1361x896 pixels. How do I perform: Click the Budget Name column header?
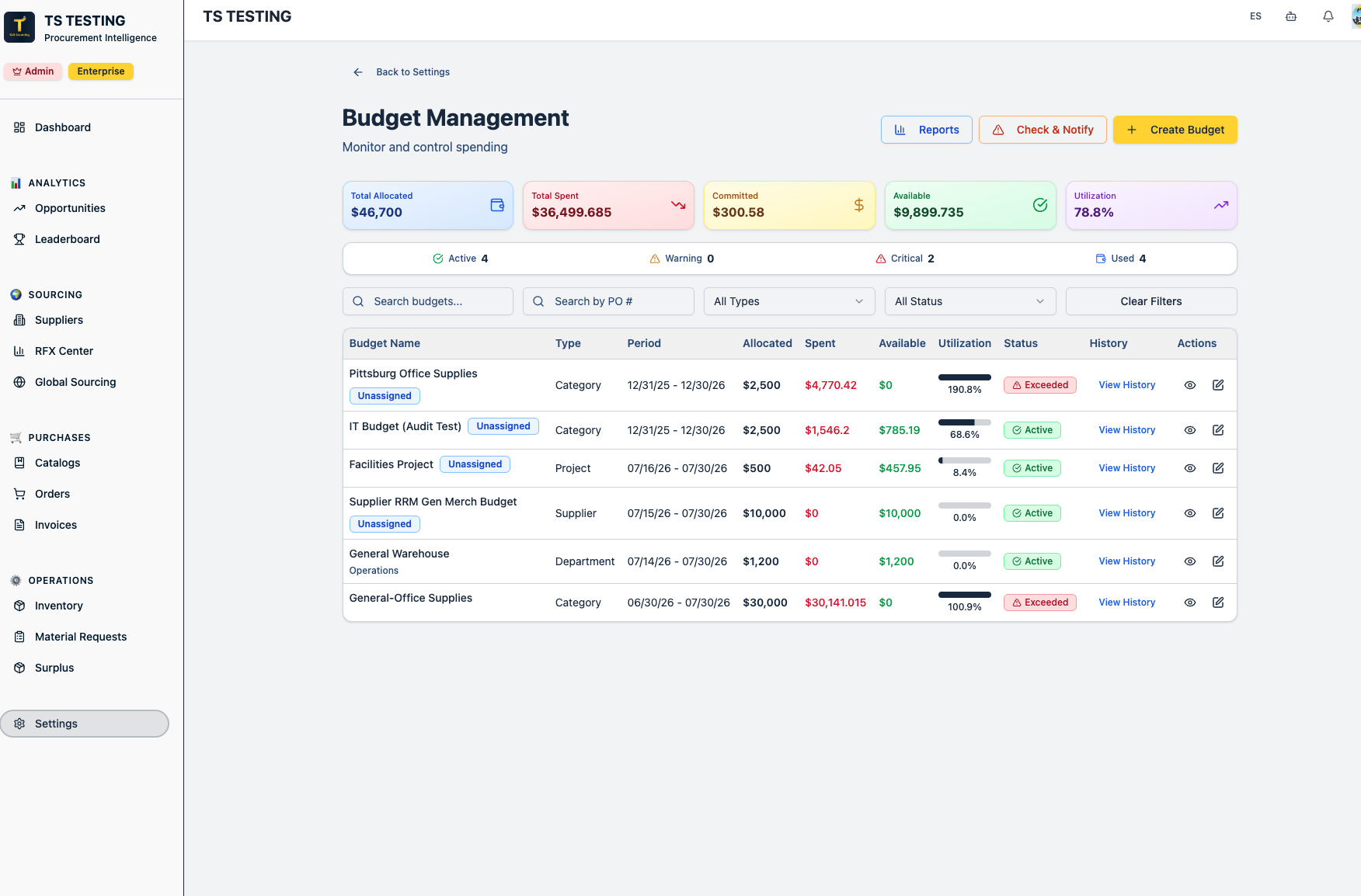[385, 343]
